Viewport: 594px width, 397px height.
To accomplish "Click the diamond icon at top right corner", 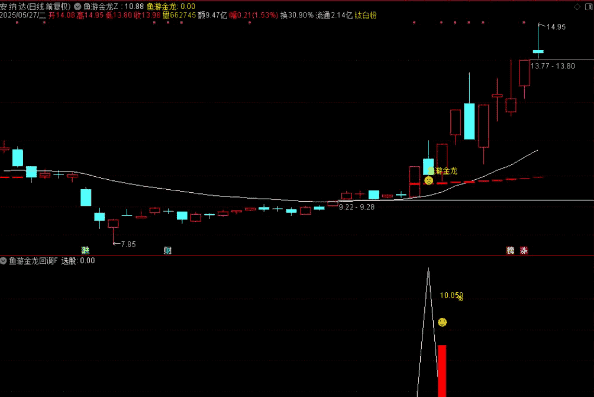I will [577, 7].
